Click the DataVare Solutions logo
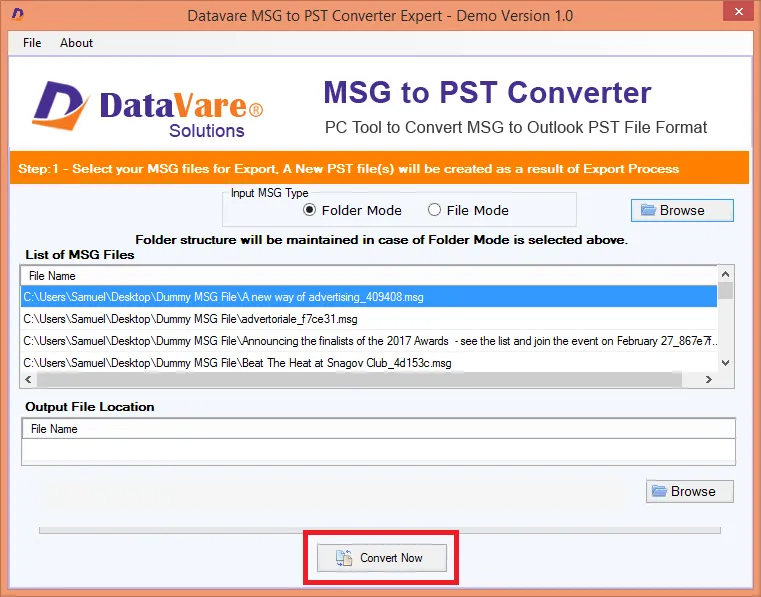The image size is (761, 597). (x=148, y=109)
